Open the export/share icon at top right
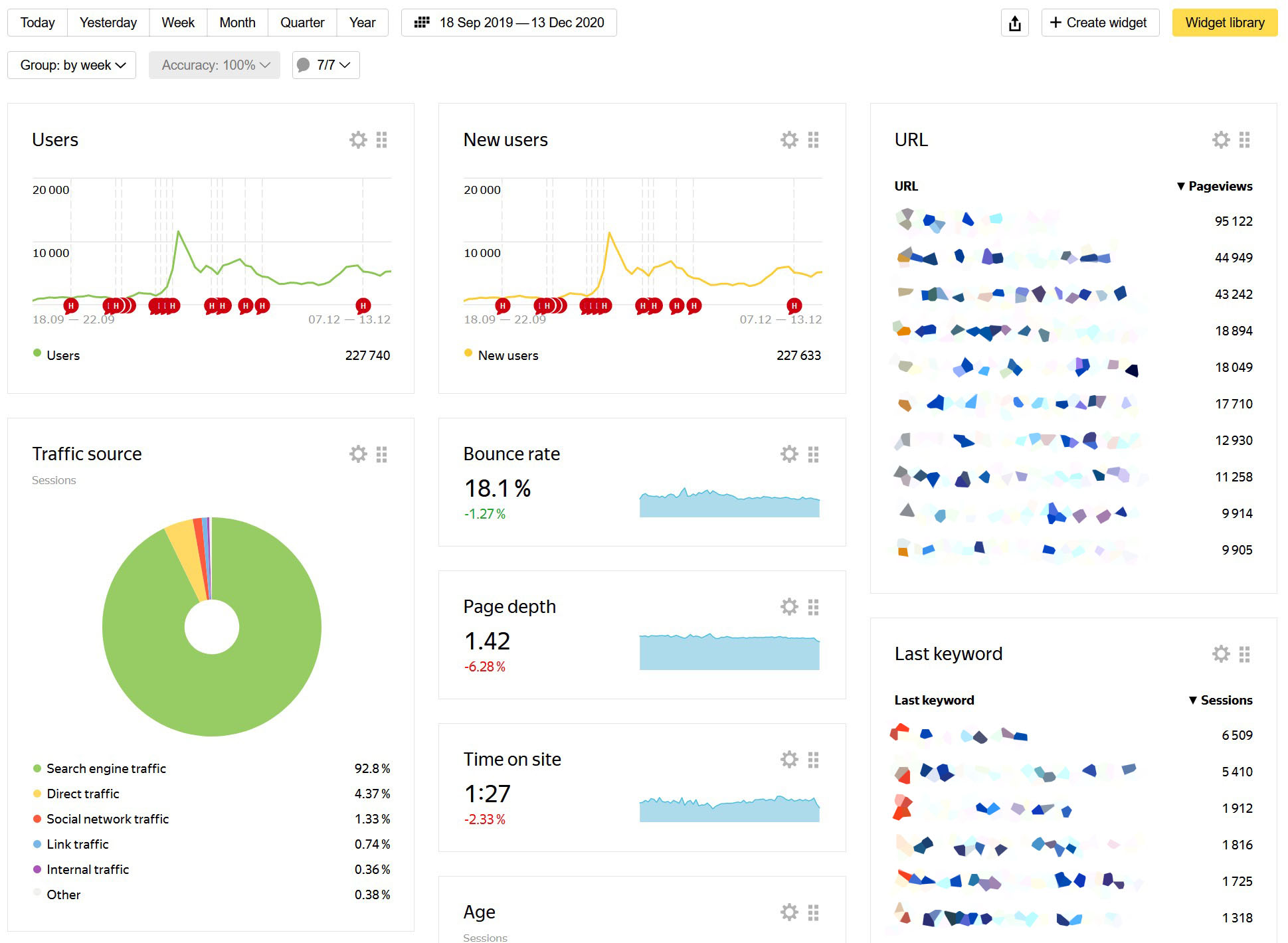The height and width of the screenshot is (943, 1288). point(1014,22)
